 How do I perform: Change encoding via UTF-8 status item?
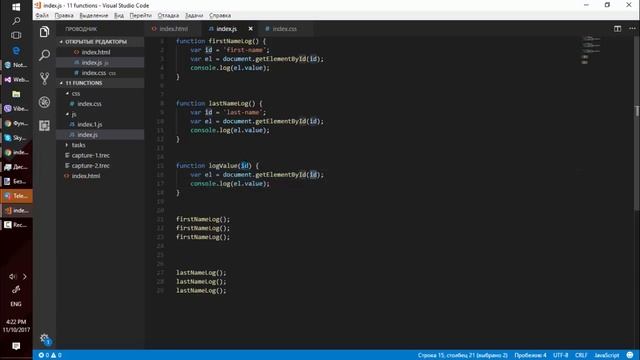click(x=560, y=355)
